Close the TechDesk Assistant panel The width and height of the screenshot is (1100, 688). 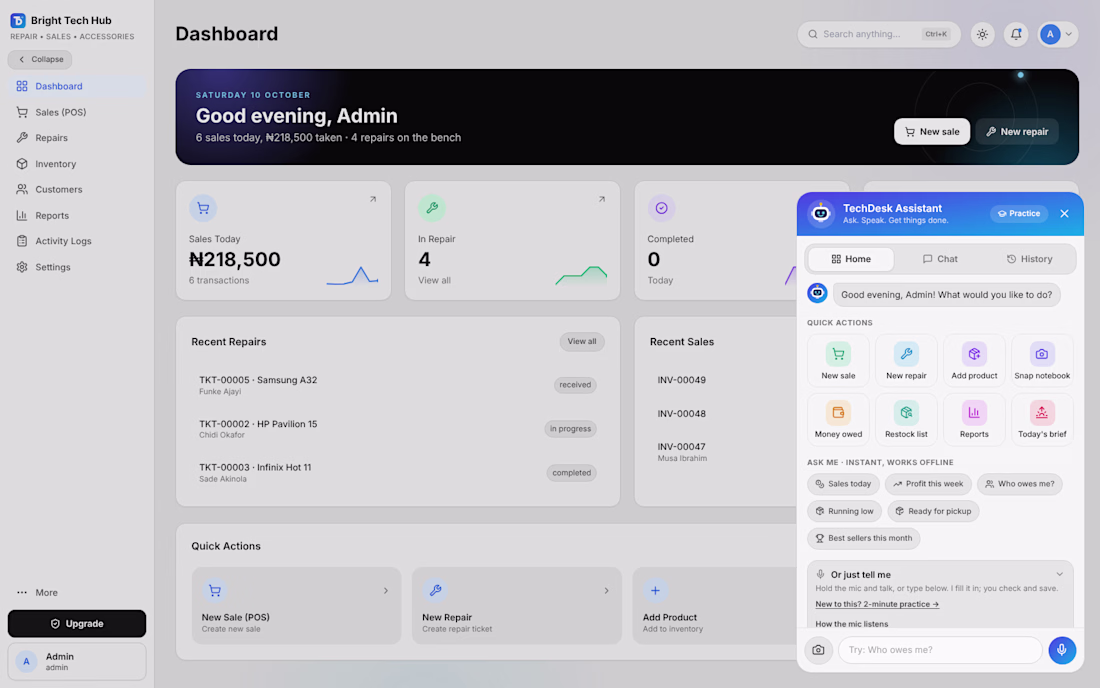click(1064, 213)
